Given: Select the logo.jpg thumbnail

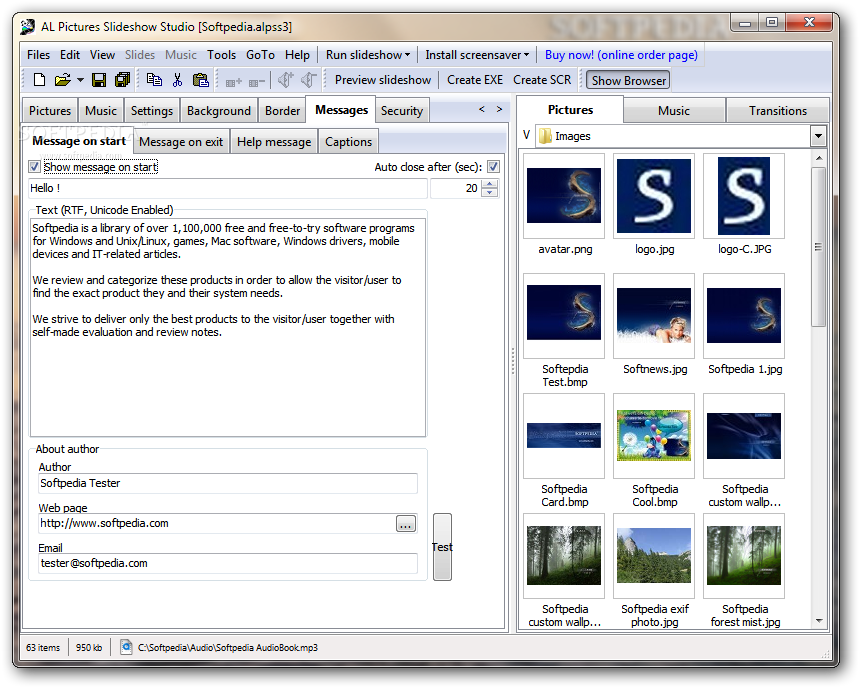Looking at the screenshot, I should tap(654, 196).
